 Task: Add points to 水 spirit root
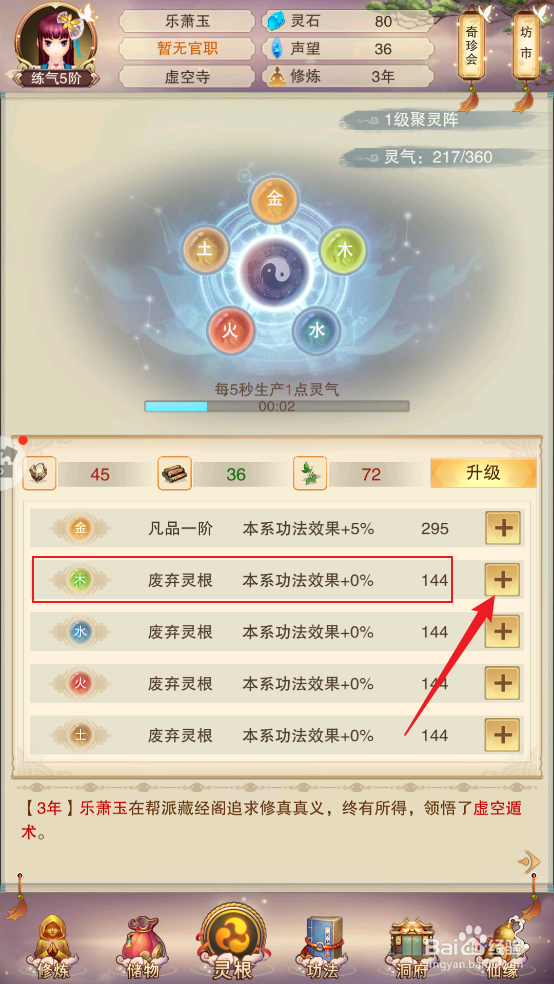click(x=503, y=631)
